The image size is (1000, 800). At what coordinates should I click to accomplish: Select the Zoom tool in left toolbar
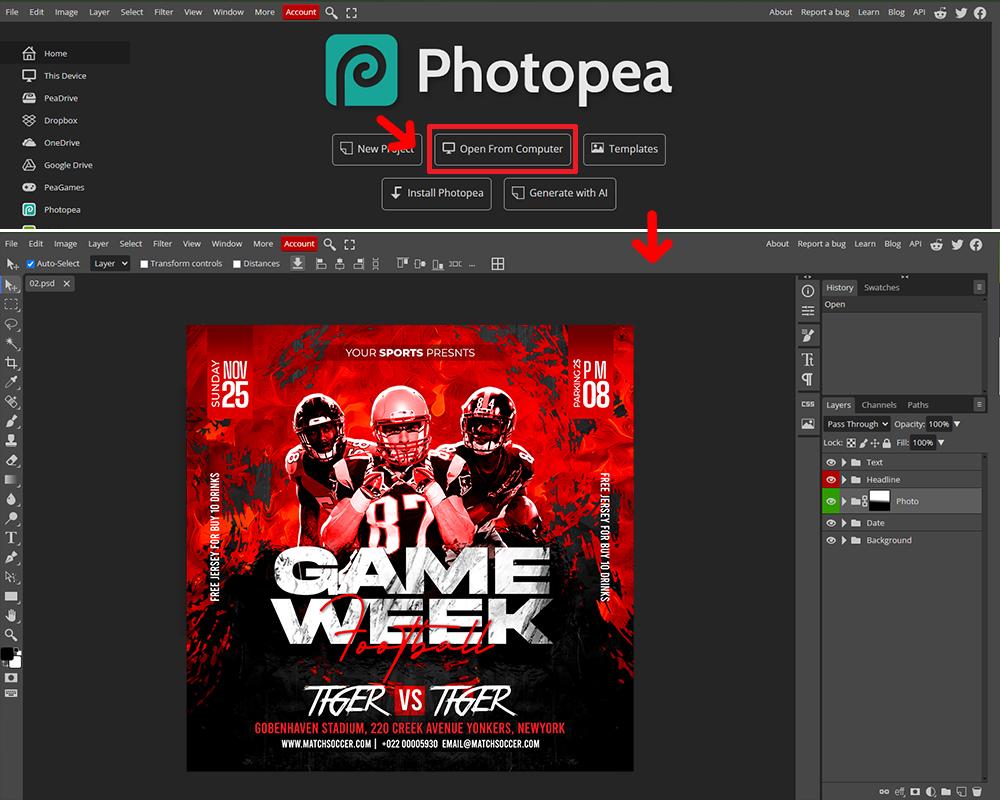pyautogui.click(x=11, y=635)
